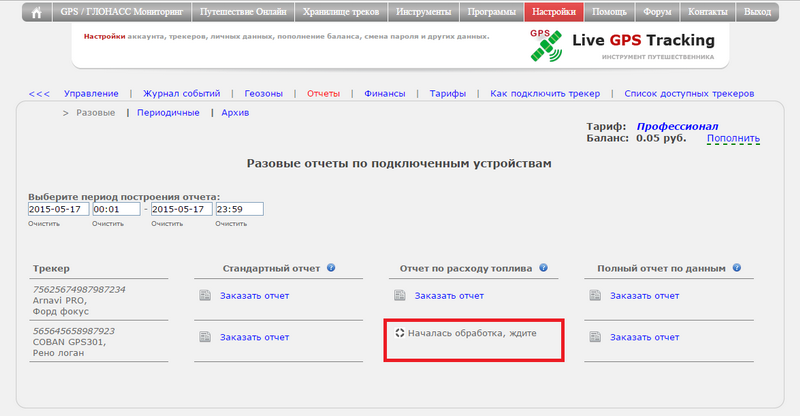Click the home icon in navigation bar
The width and height of the screenshot is (800, 416).
click(38, 13)
